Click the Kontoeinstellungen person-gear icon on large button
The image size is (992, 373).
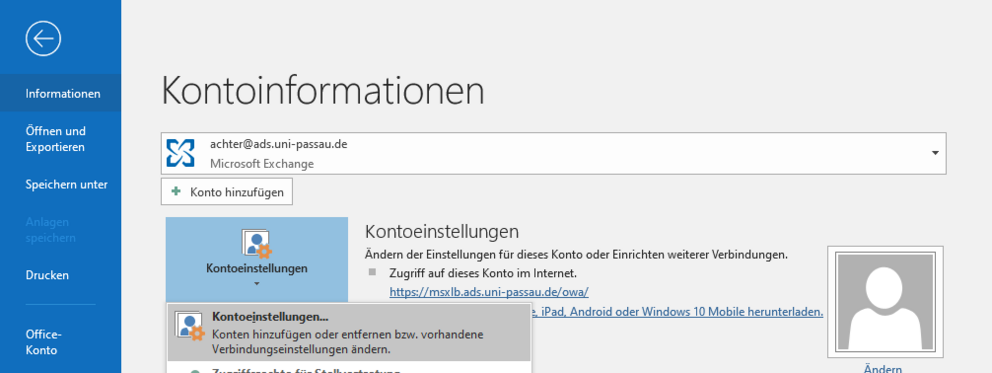(256, 244)
